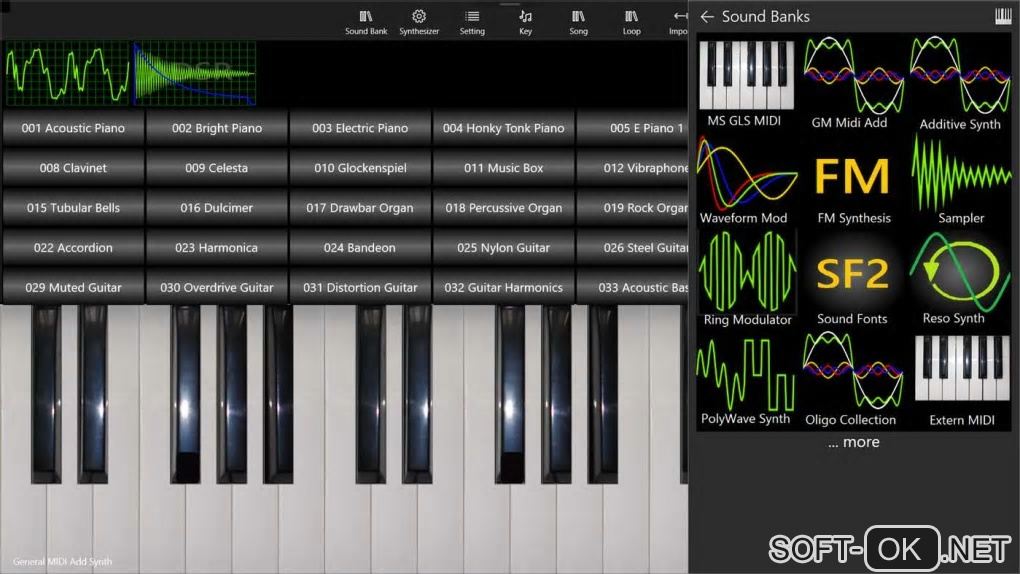Choose the Waveform Mod sound bank

pyautogui.click(x=746, y=180)
